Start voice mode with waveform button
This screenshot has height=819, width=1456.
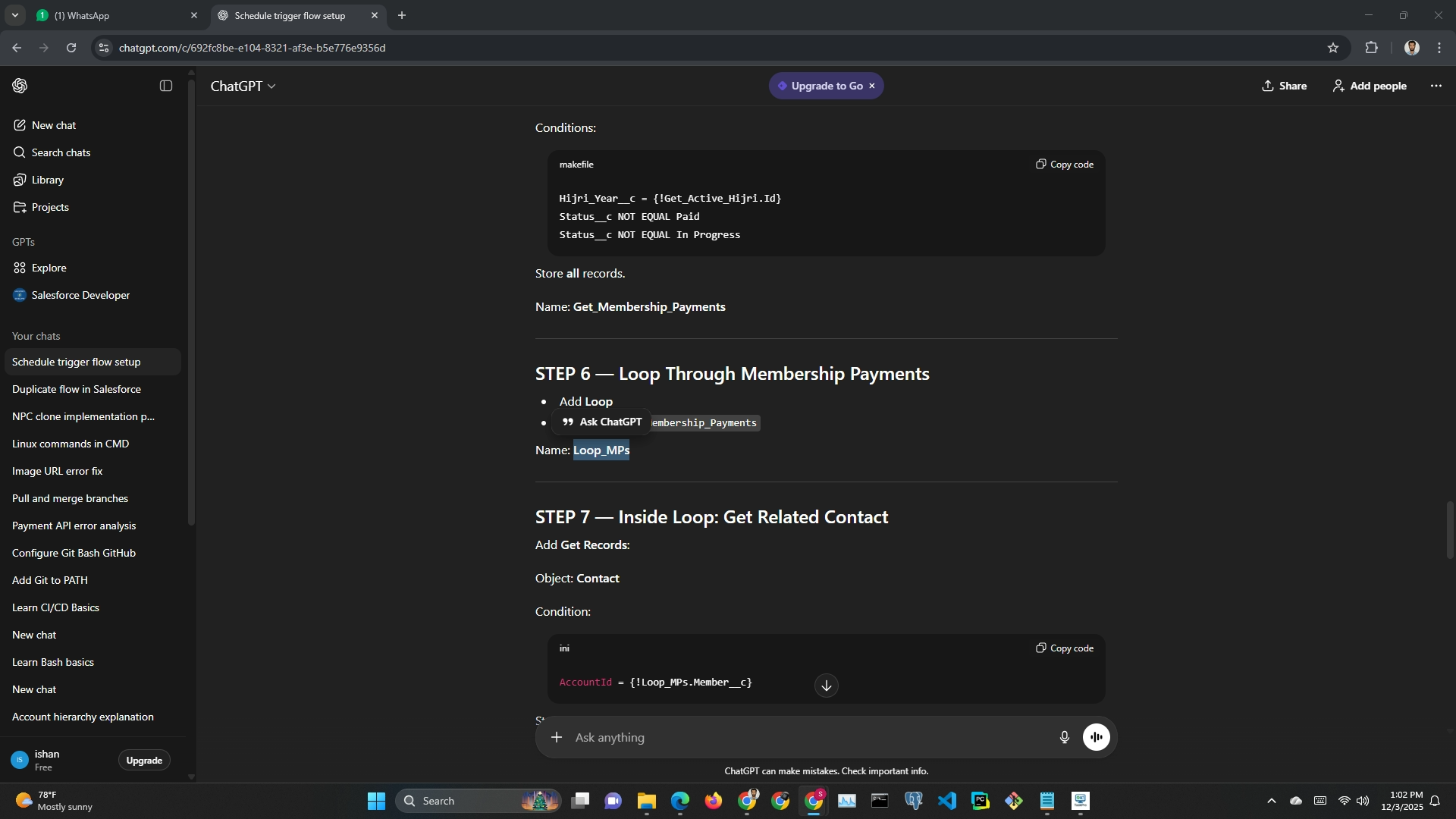pos(1096,737)
